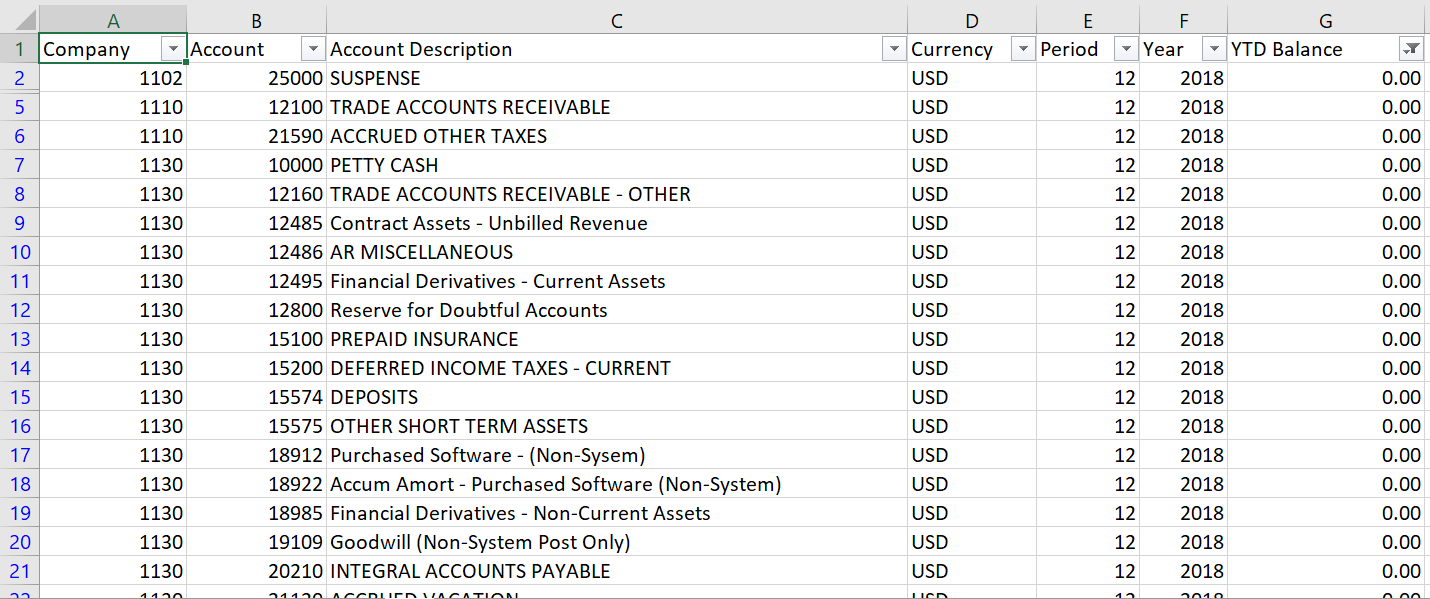Click the Currency header cell
1430x599 pixels.
(972, 49)
